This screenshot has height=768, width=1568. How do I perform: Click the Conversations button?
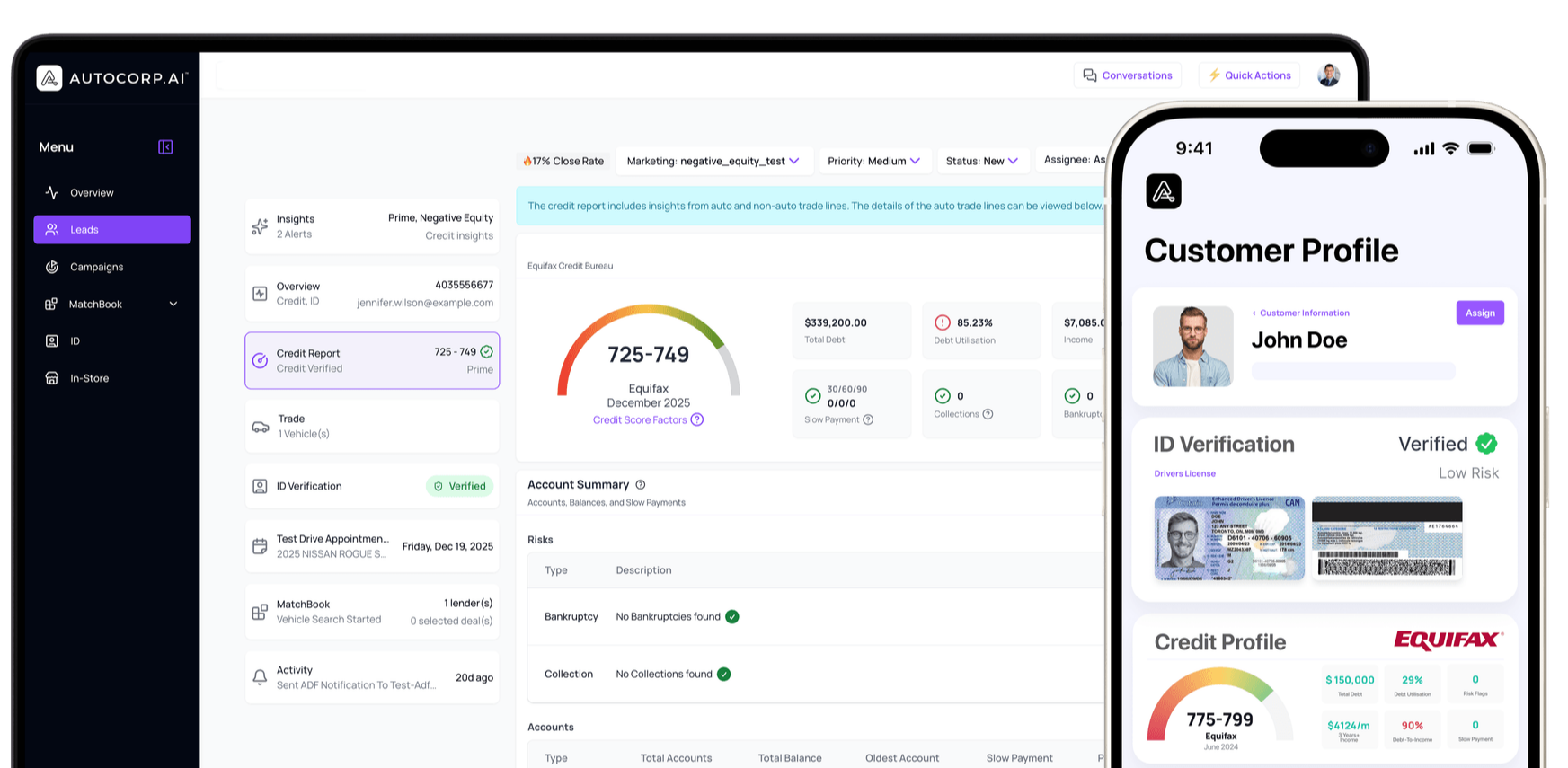pyautogui.click(x=1127, y=75)
